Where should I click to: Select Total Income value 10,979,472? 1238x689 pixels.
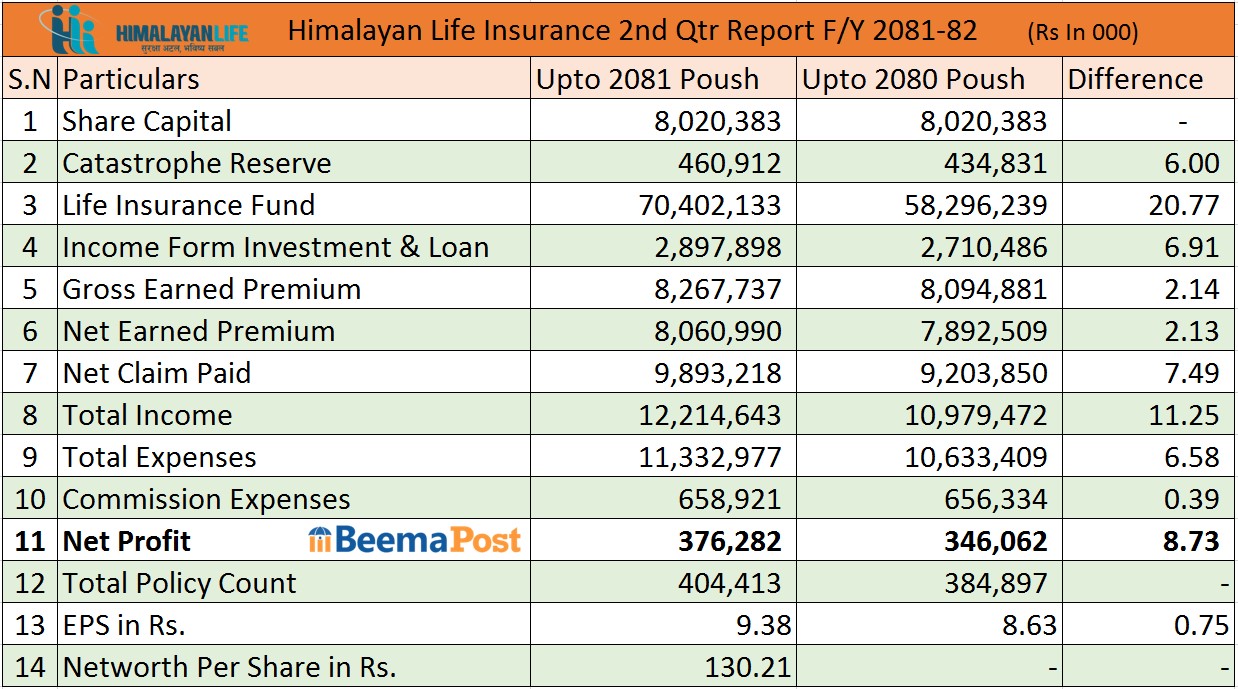coord(975,416)
